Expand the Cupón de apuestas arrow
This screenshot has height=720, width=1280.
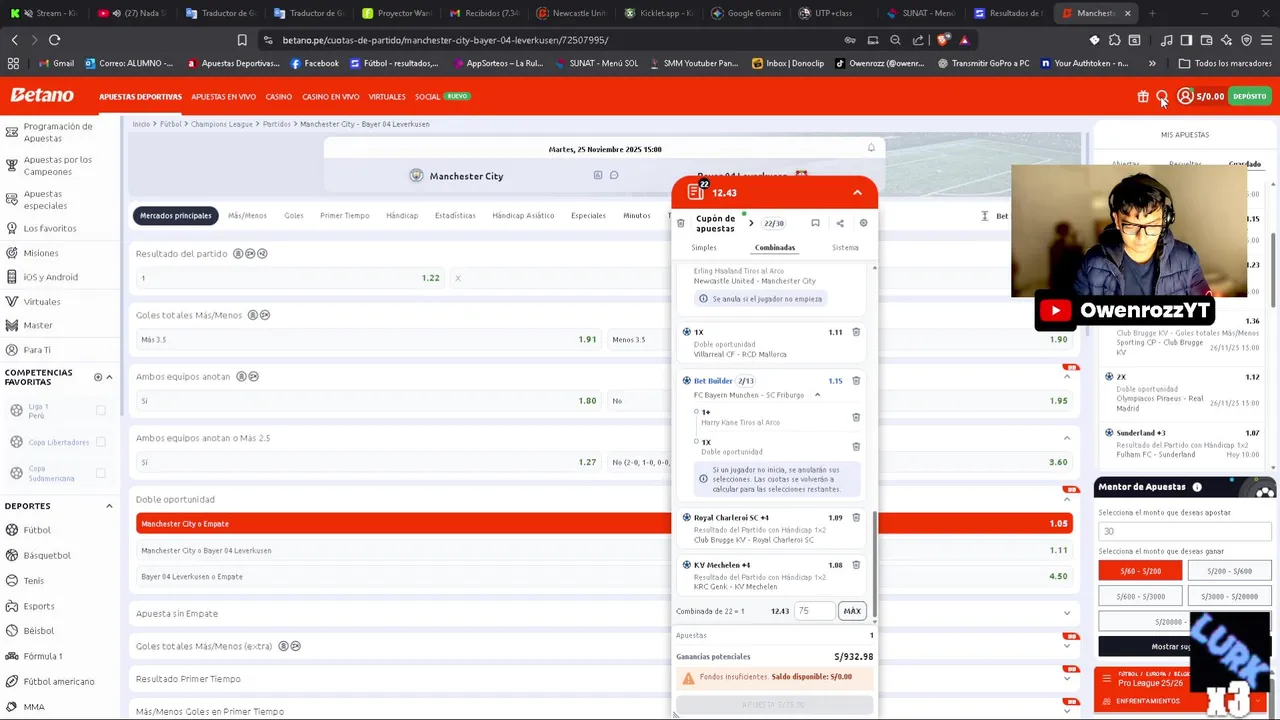(x=751, y=223)
